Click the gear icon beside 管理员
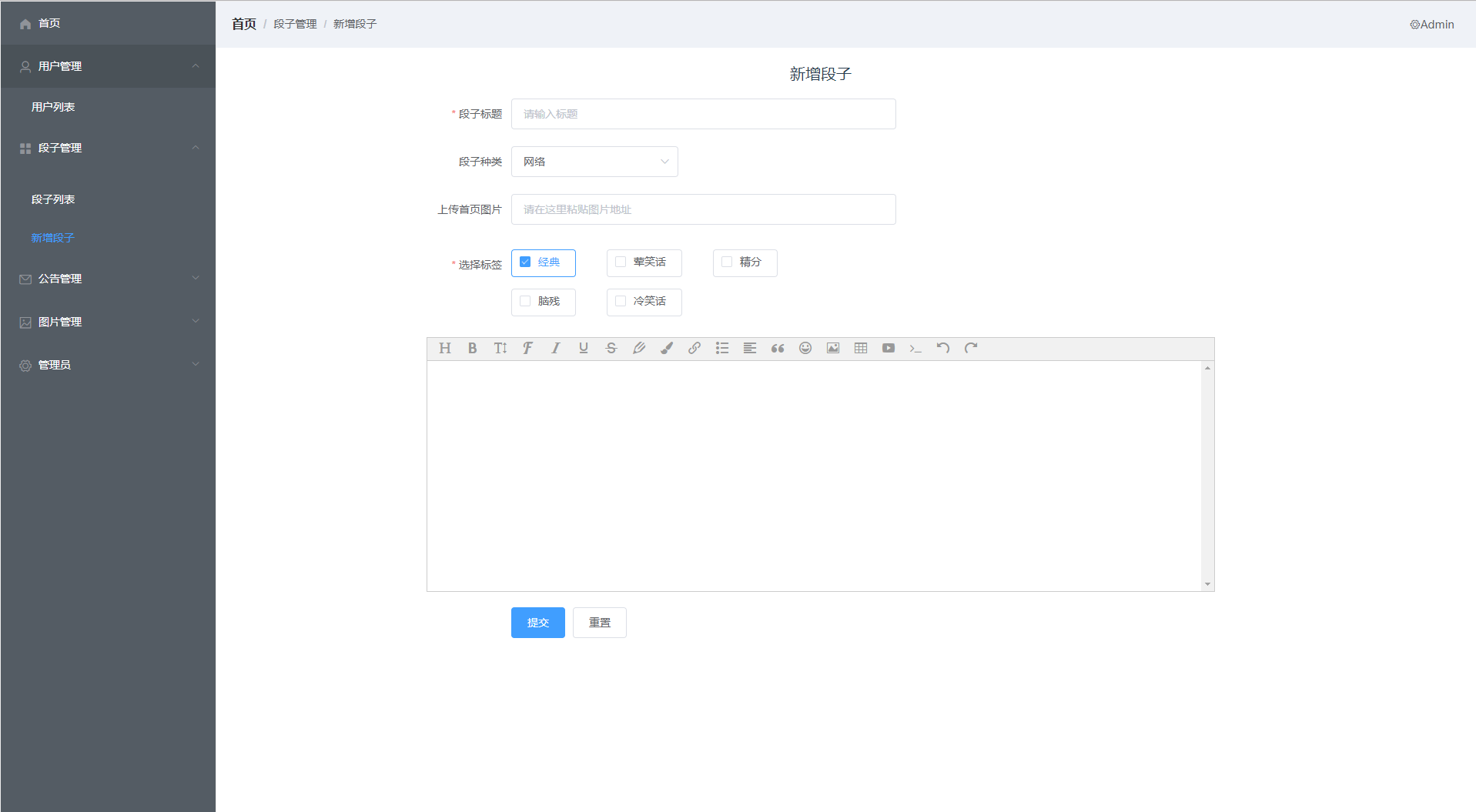Screen dimensions: 1476x812 click(25, 366)
